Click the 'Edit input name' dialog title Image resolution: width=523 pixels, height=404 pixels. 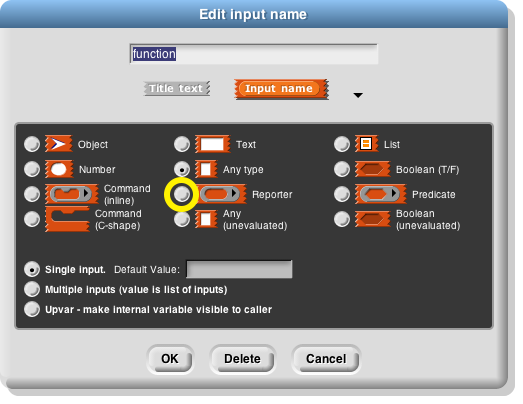253,14
